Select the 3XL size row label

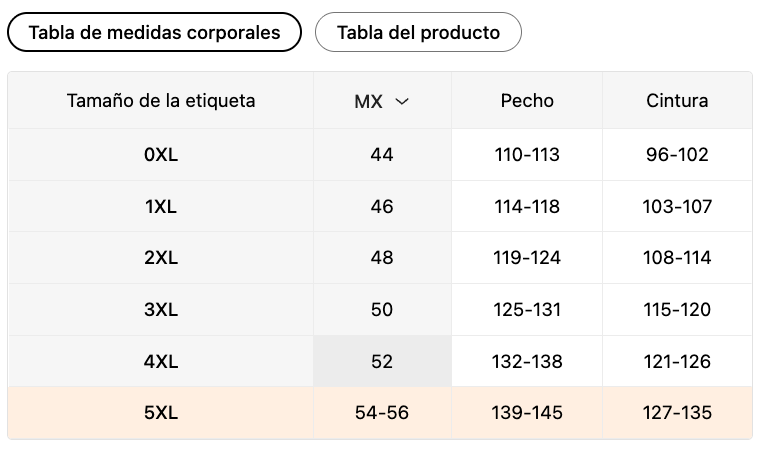(161, 309)
